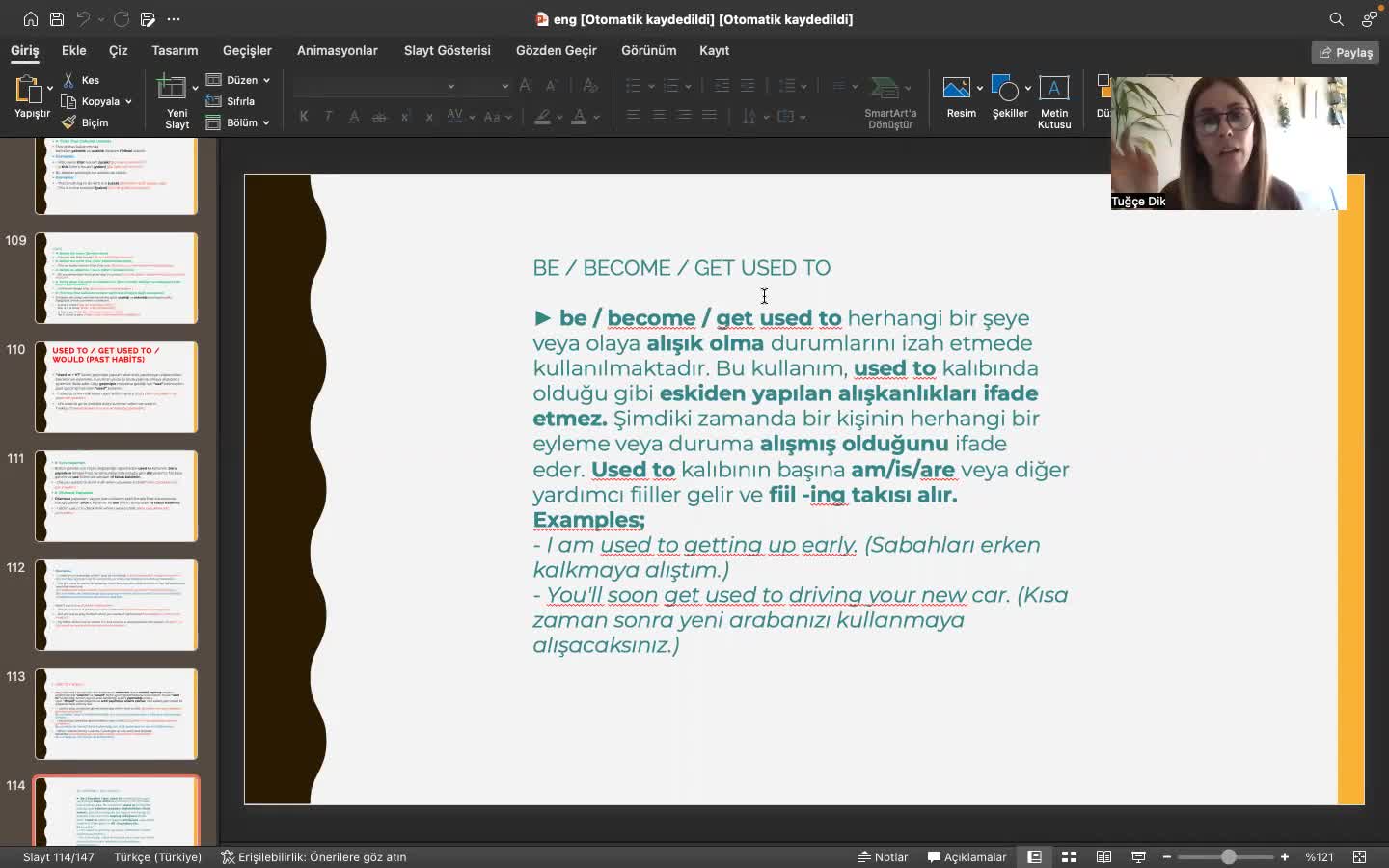Image resolution: width=1389 pixels, height=868 pixels.
Task: Insert a Metin Kutusu text box
Action: (1053, 90)
